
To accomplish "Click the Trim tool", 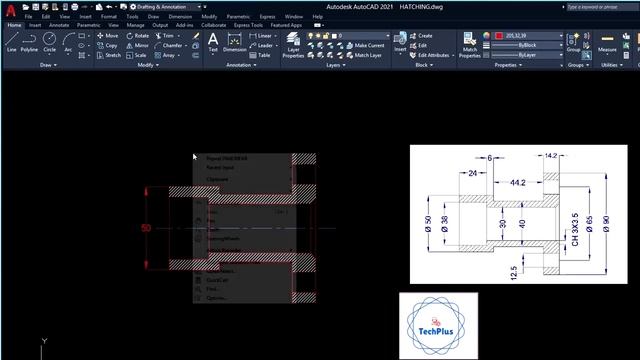I will point(164,36).
